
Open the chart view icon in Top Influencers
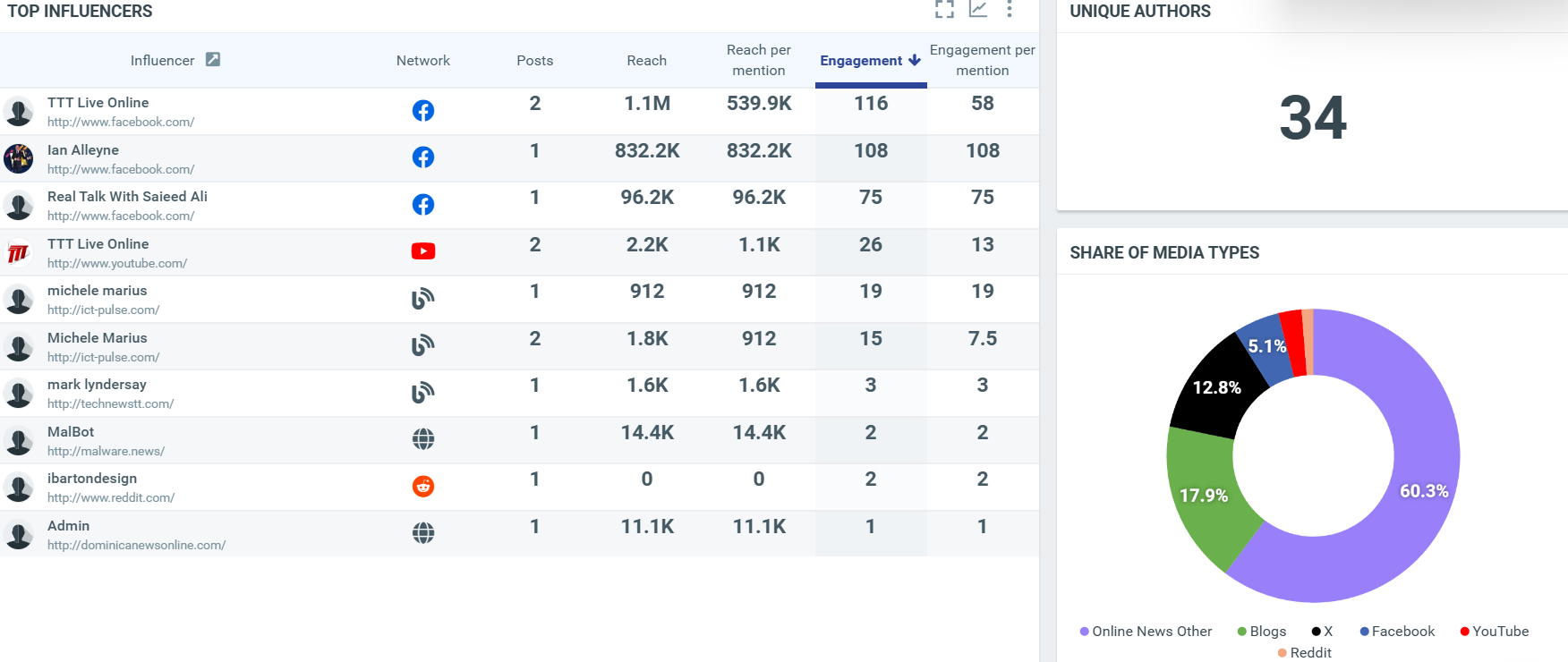point(978,10)
